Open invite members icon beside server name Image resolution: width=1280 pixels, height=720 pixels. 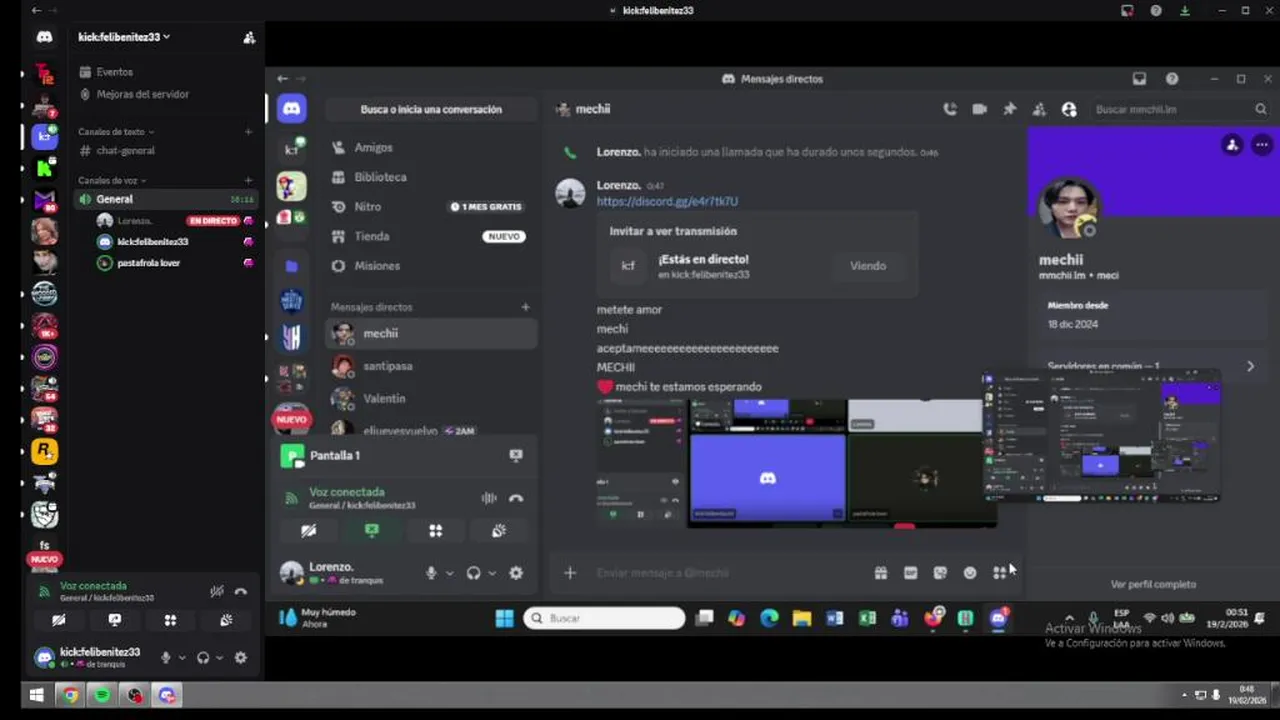(249, 37)
